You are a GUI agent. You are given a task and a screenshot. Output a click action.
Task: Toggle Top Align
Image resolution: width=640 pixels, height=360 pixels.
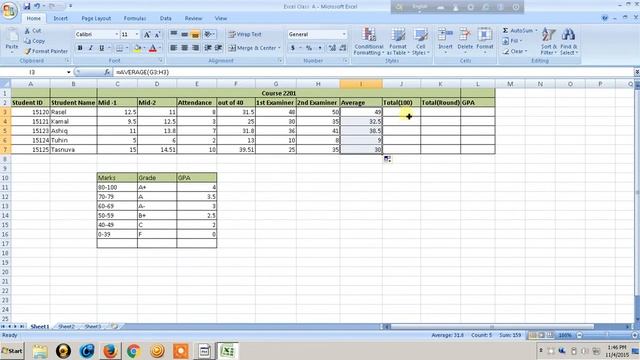tap(173, 34)
